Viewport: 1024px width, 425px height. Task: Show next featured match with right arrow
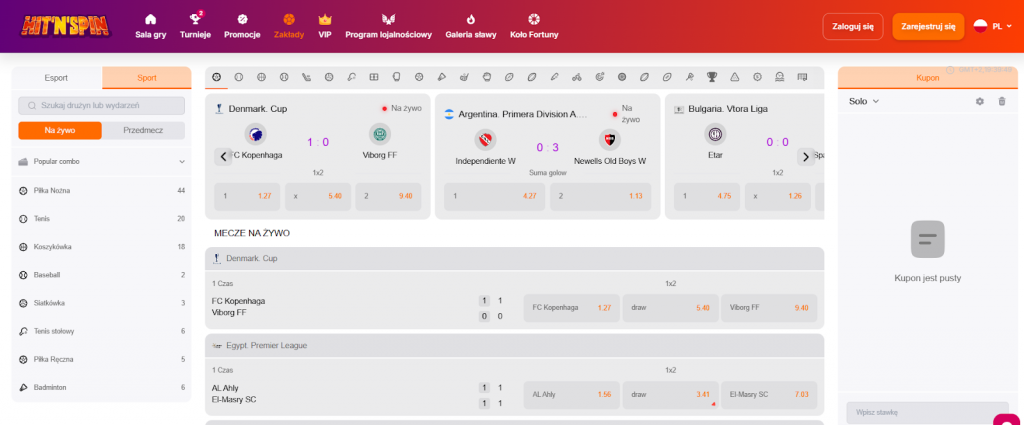click(x=806, y=157)
